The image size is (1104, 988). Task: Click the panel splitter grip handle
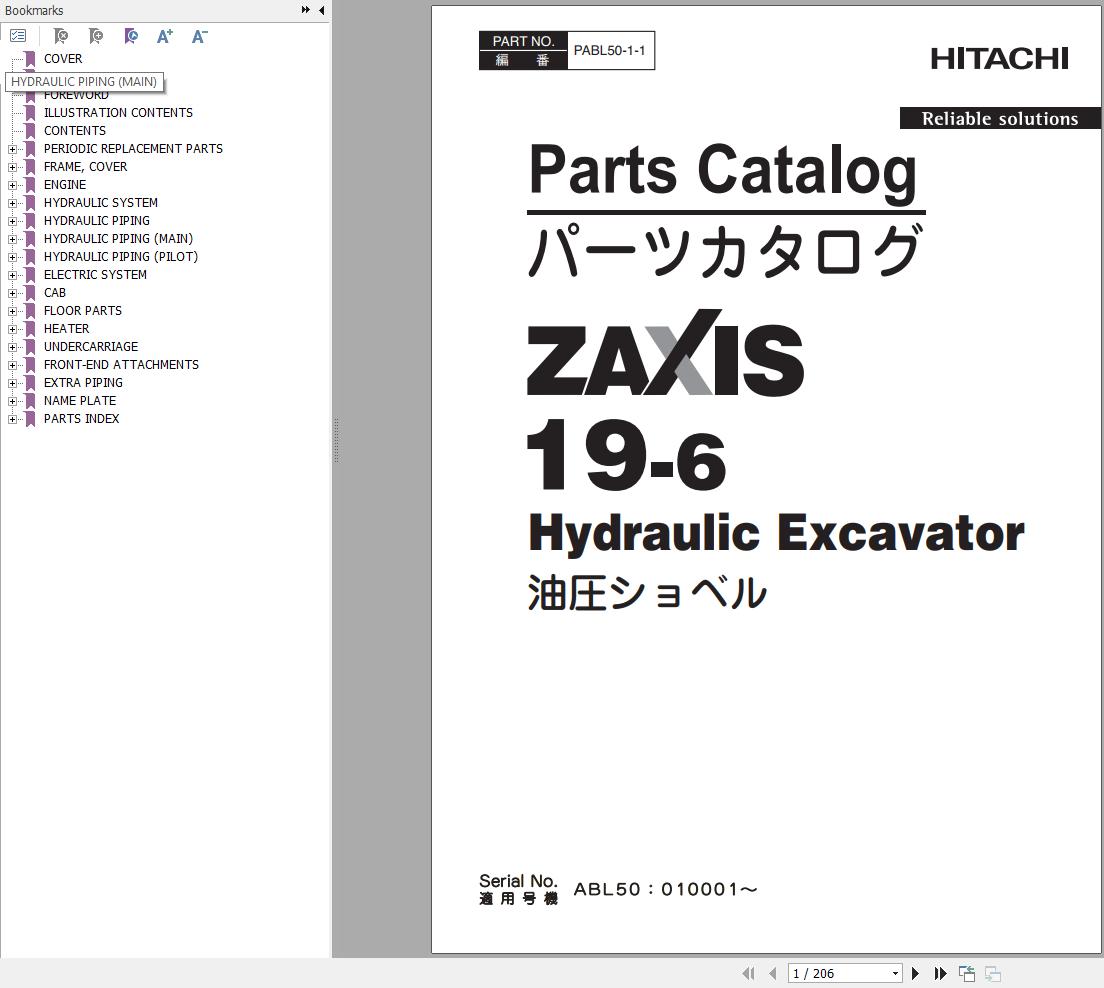(x=337, y=440)
